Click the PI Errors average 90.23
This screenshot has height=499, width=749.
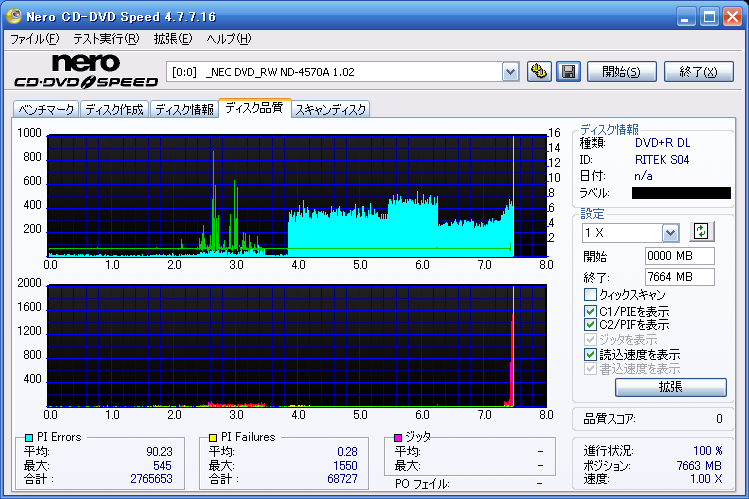[160, 452]
